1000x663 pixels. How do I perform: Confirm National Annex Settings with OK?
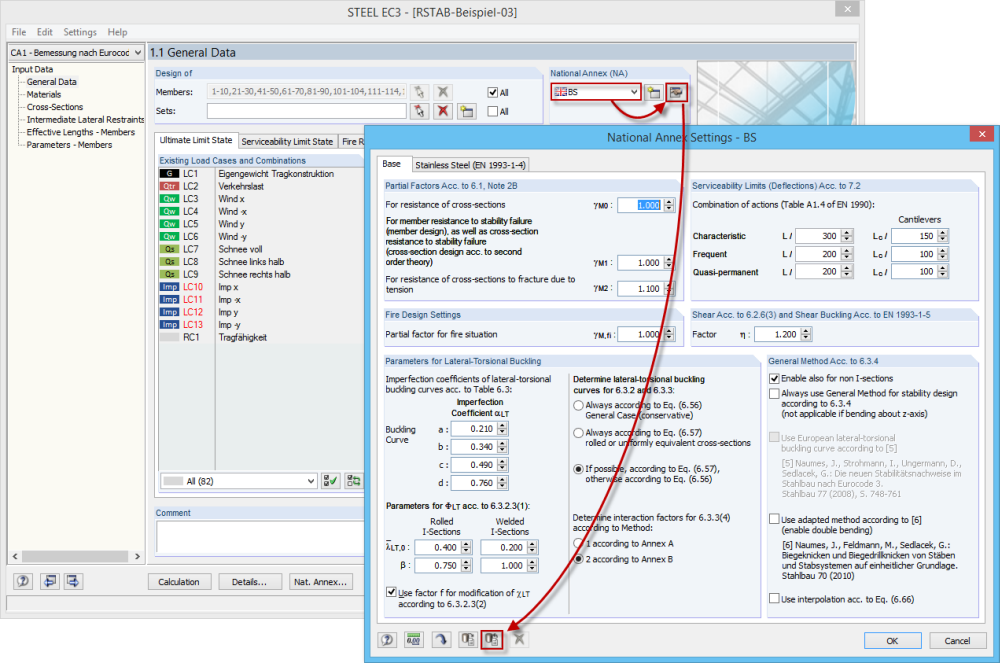click(x=892, y=641)
